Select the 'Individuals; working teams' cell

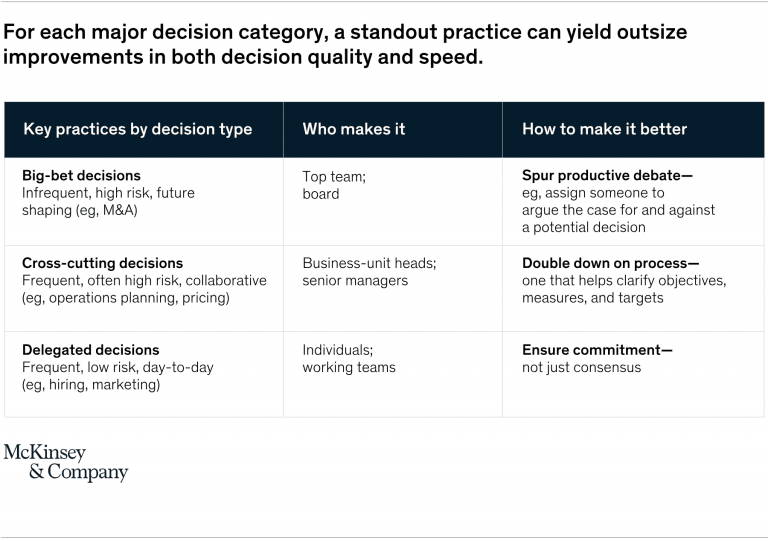click(349, 358)
